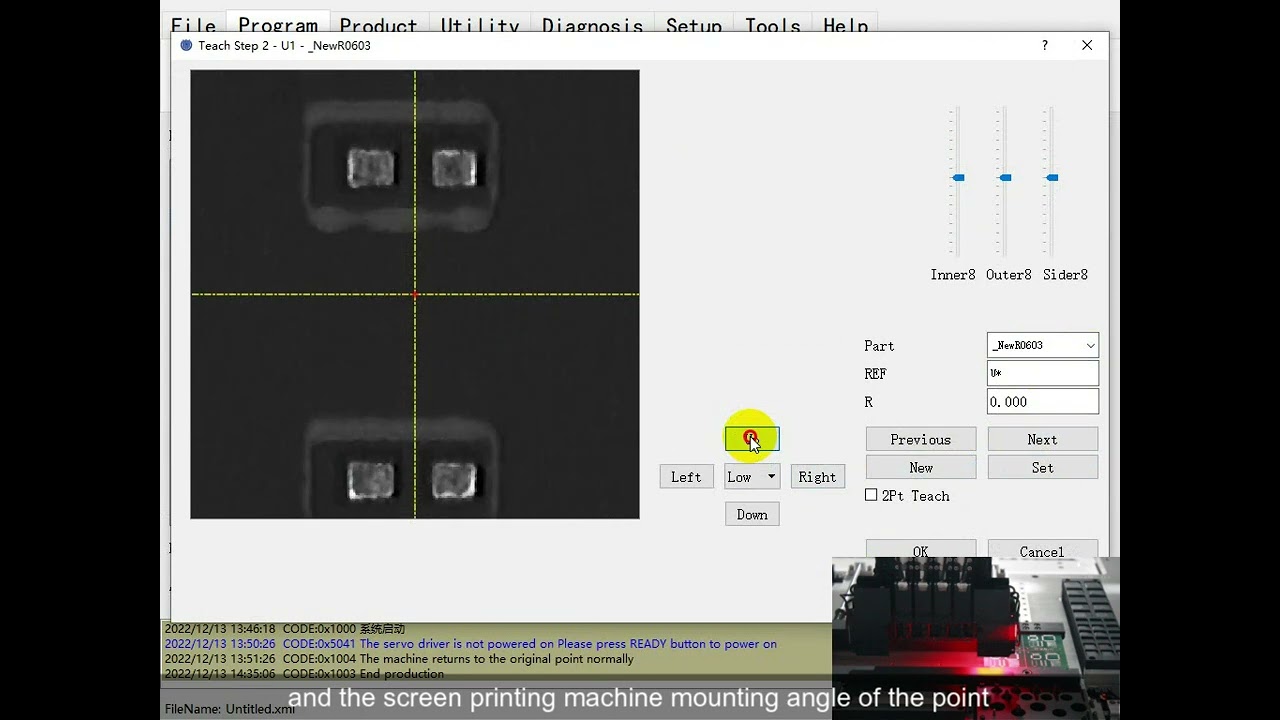Open the Tools menu
This screenshot has height=720, width=1280.
[773, 24]
